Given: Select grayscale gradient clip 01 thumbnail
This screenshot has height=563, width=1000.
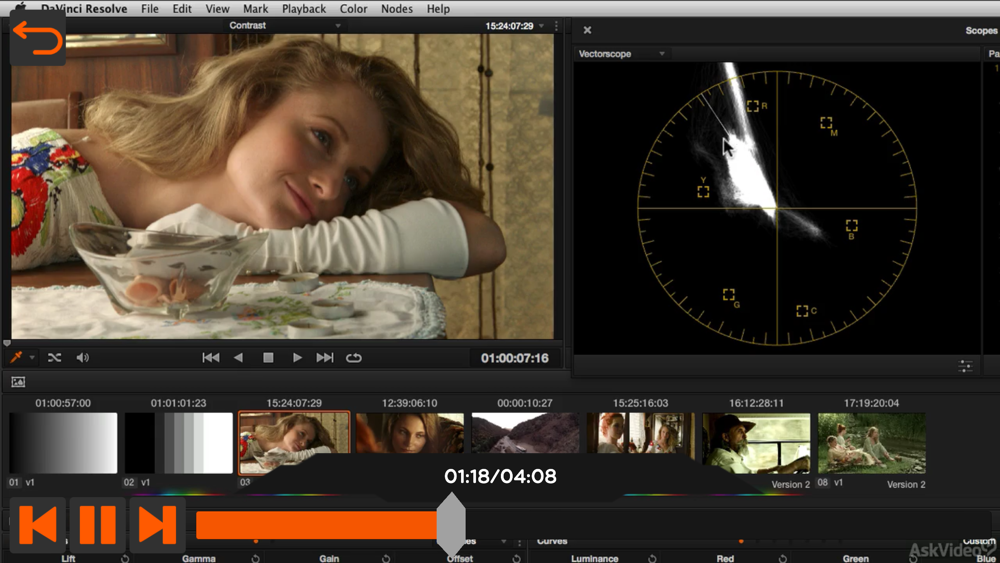Looking at the screenshot, I should pyautogui.click(x=63, y=442).
